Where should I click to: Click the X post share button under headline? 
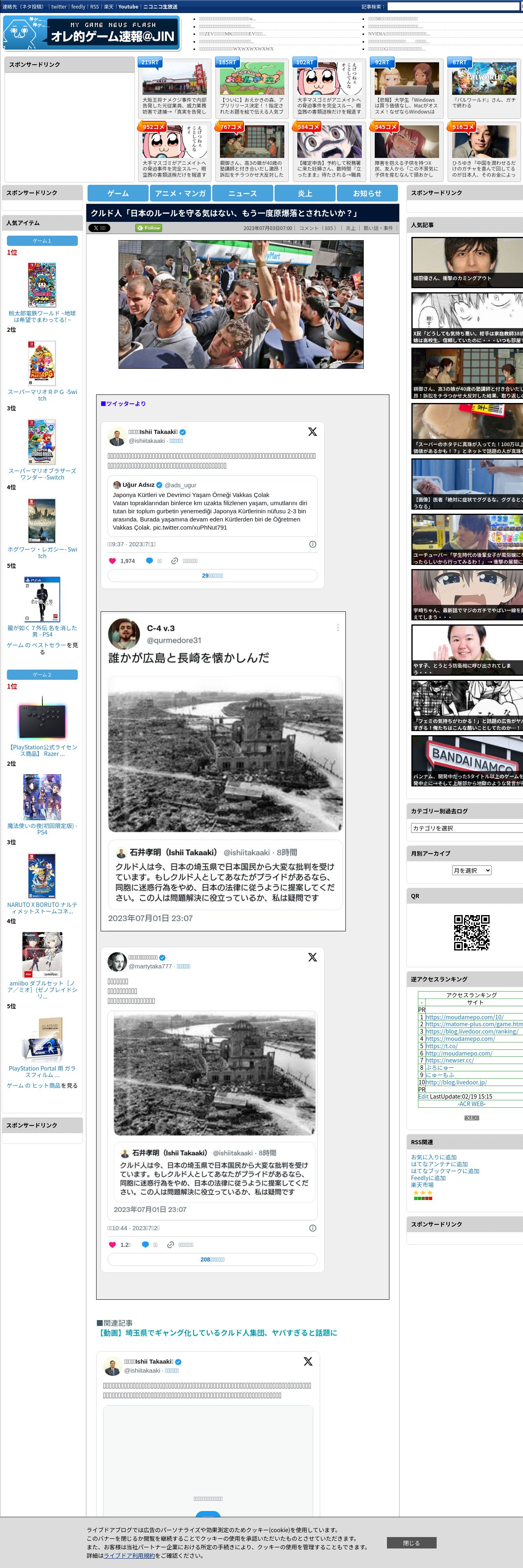(99, 228)
